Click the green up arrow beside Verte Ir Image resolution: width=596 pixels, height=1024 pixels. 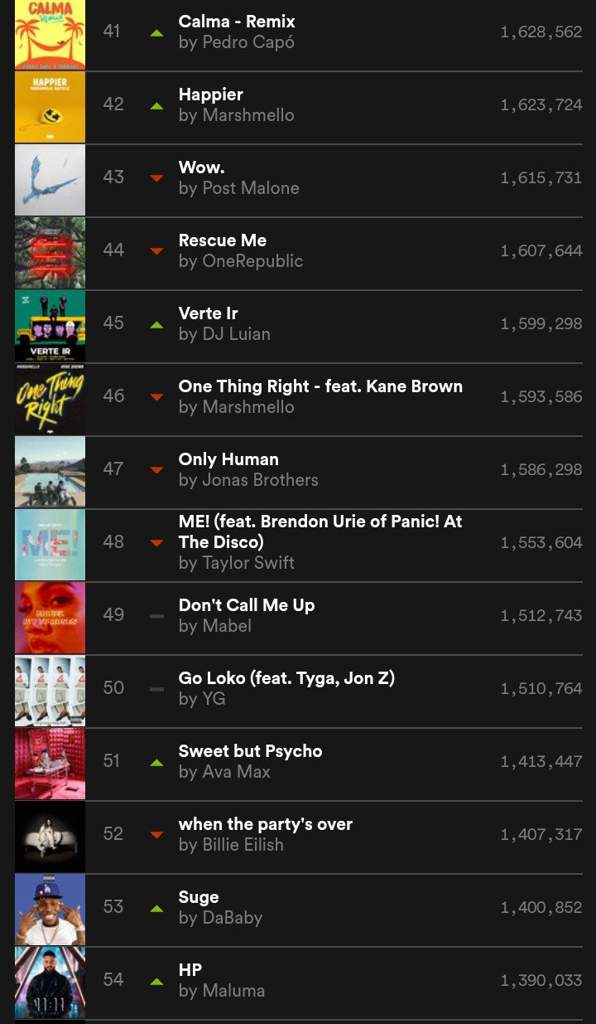tap(156, 324)
